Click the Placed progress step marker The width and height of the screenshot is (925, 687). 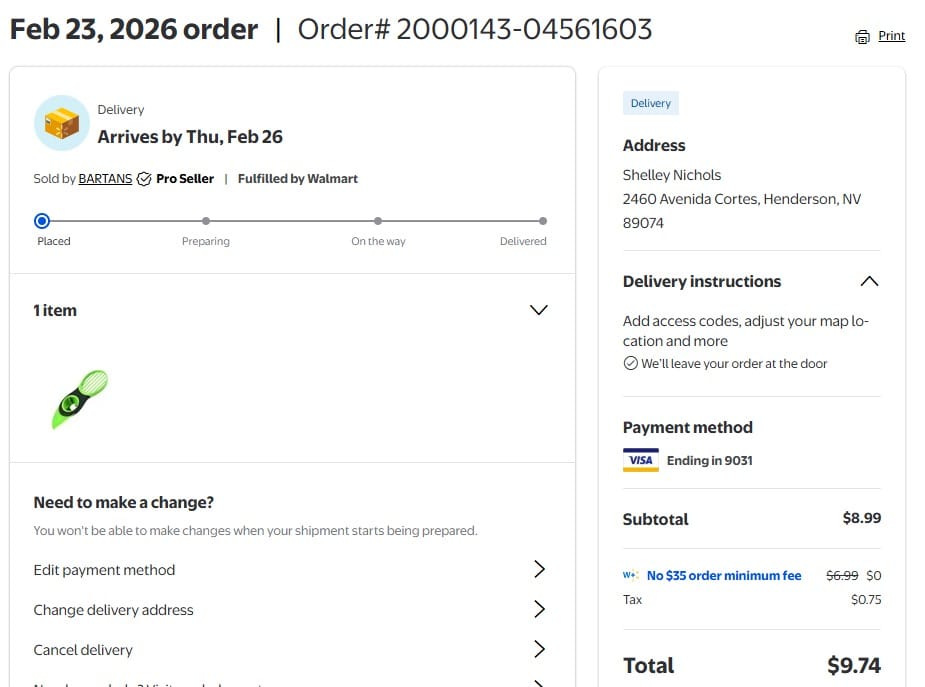(42, 221)
